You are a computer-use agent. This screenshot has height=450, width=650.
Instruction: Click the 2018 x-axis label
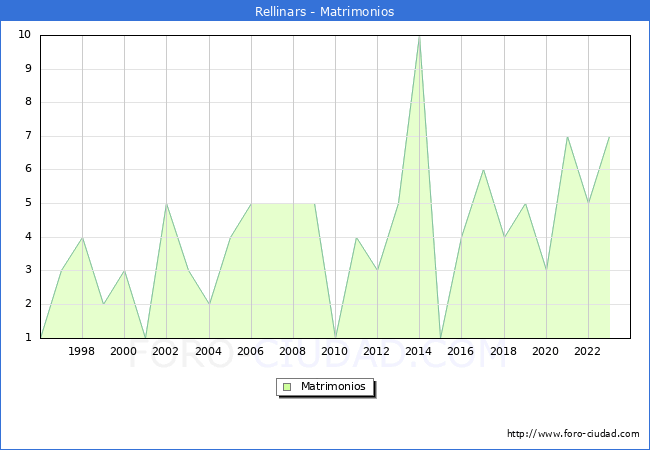[x=503, y=351]
